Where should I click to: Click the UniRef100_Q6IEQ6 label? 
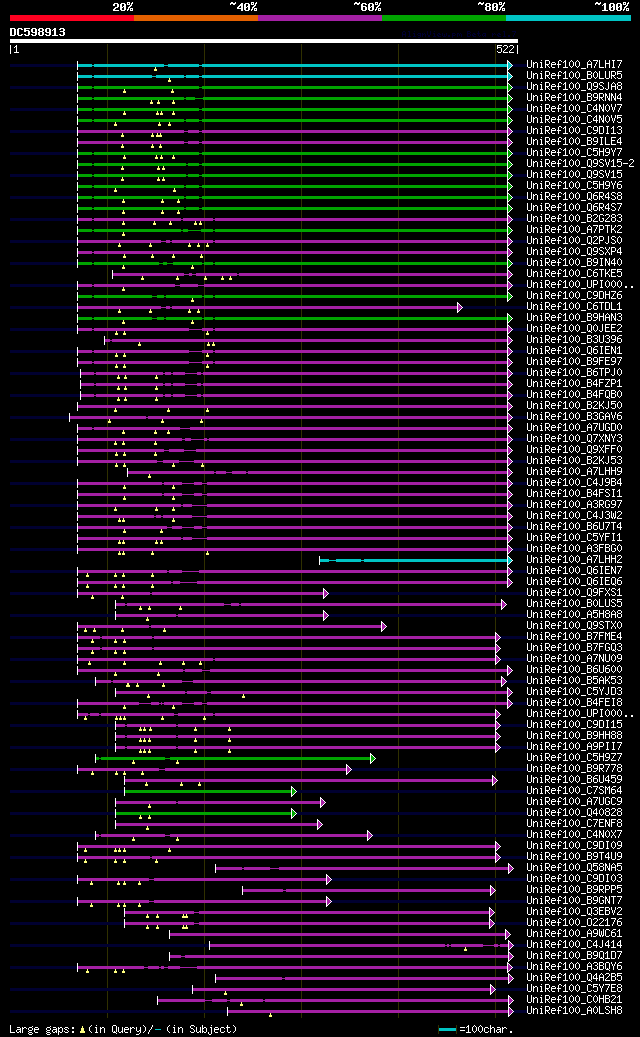tap(574, 583)
